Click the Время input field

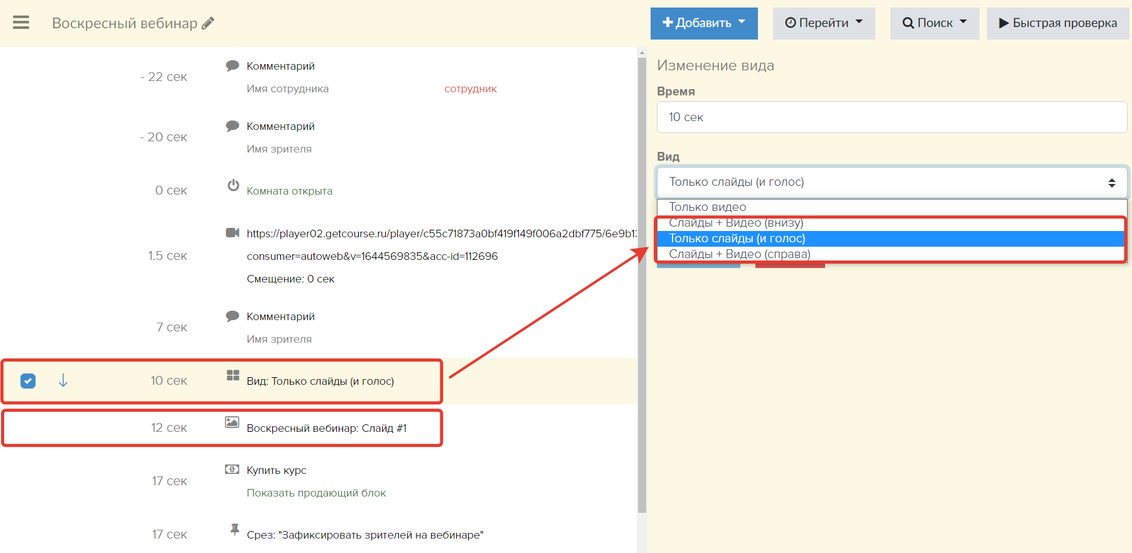click(891, 117)
